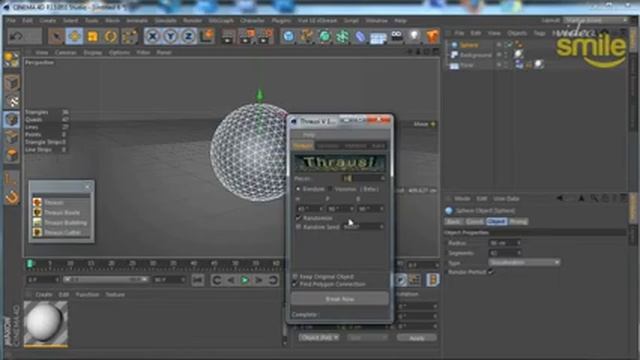Toggle the X axis lock
This screenshot has width=640, height=360.
tap(152, 37)
